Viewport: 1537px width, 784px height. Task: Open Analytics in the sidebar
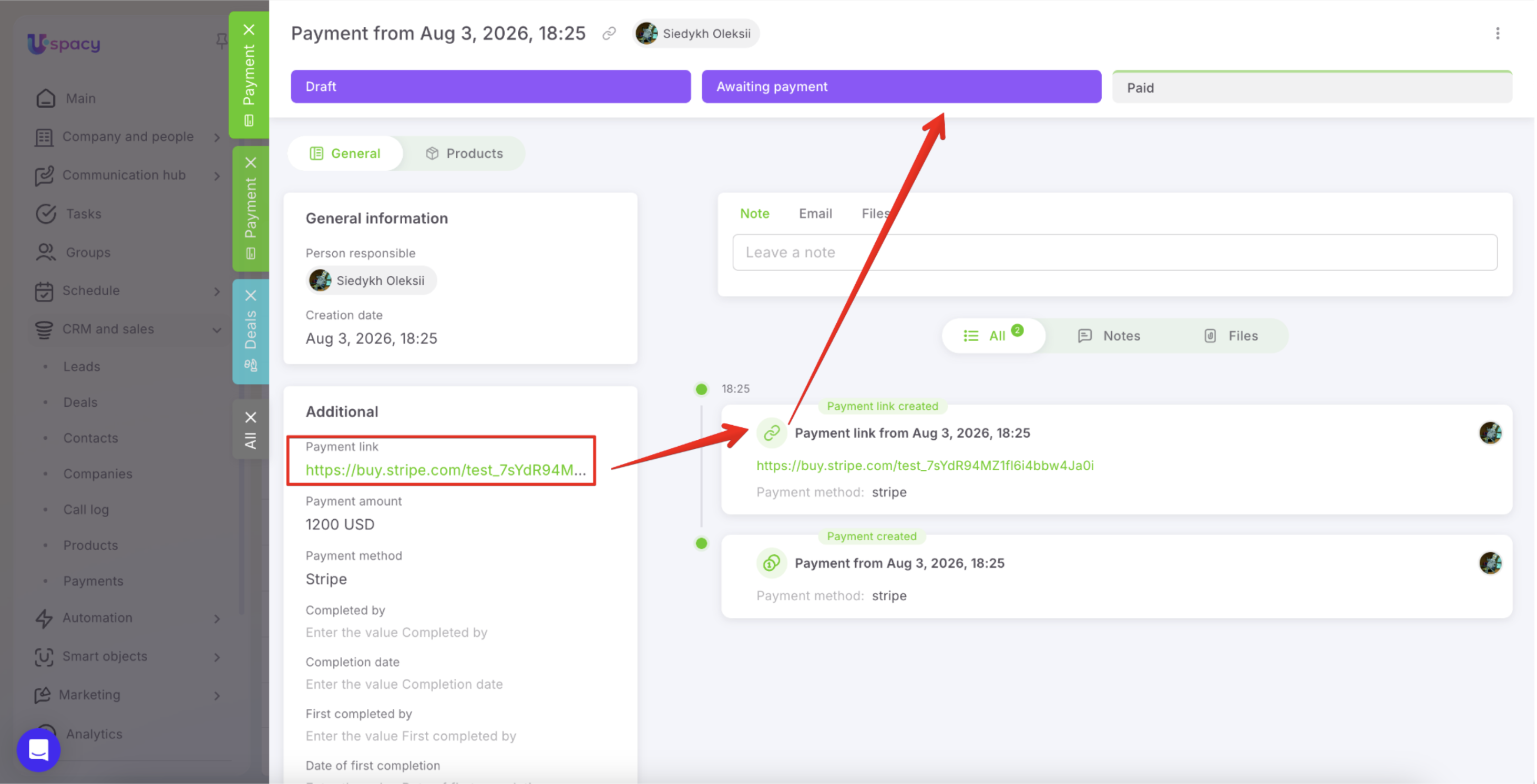(x=94, y=734)
